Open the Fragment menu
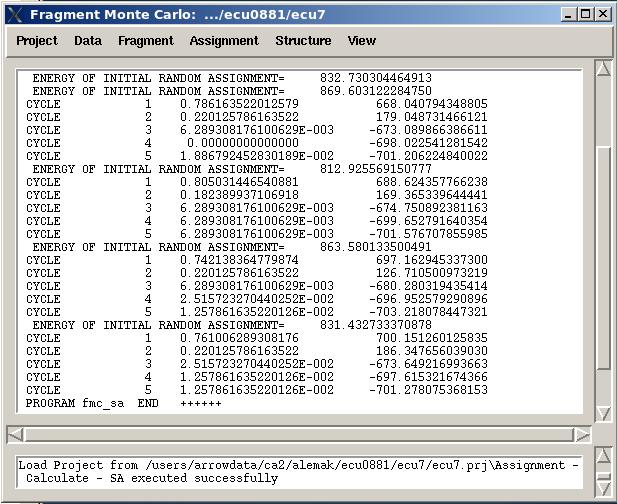Image resolution: width=617 pixels, height=504 pixels. click(145, 41)
